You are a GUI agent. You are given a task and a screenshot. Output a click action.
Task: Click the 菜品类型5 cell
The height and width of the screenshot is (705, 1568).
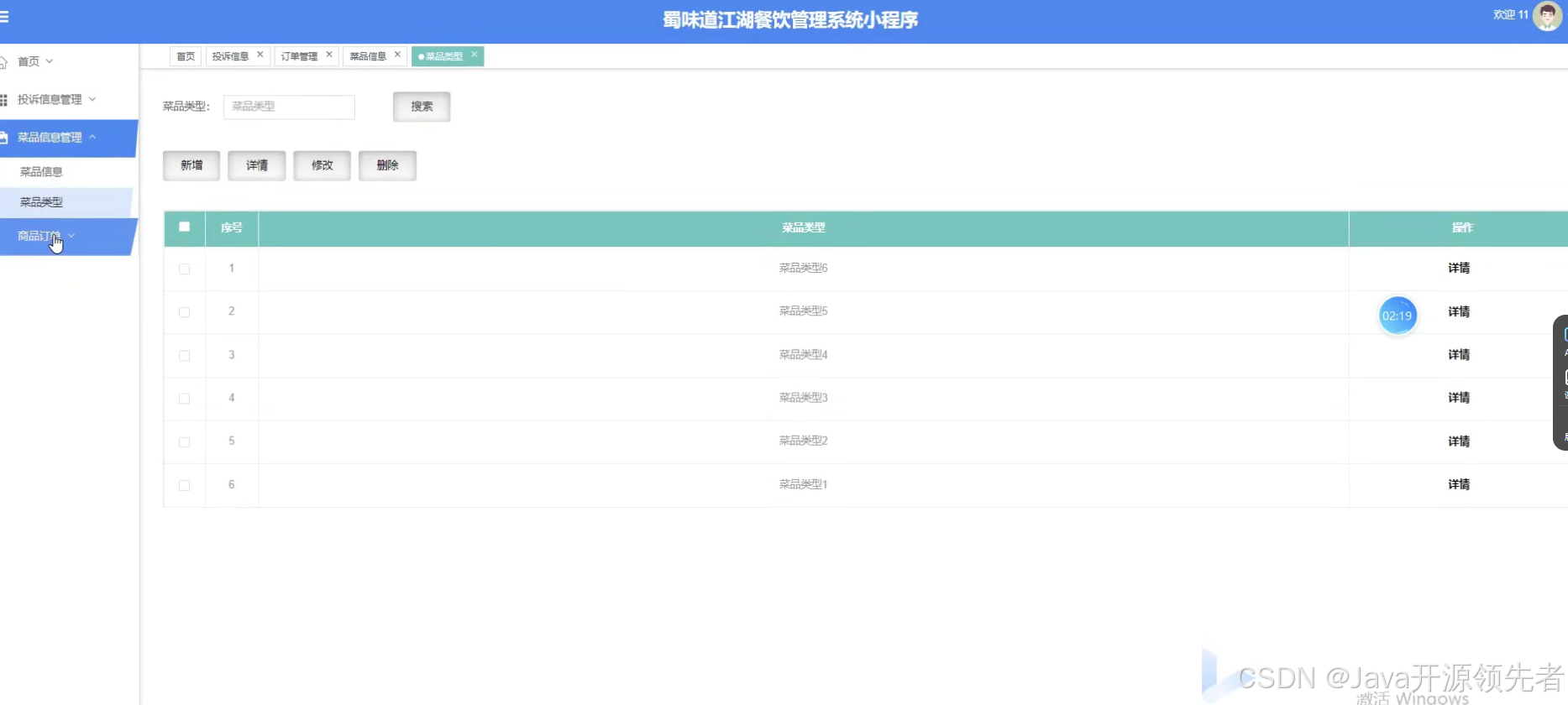coord(804,311)
